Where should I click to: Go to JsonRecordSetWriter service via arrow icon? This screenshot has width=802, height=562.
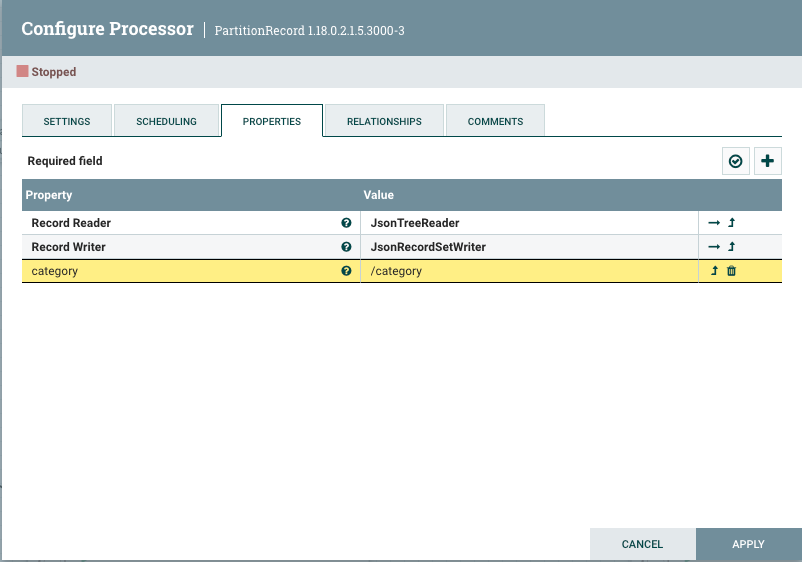pos(714,247)
